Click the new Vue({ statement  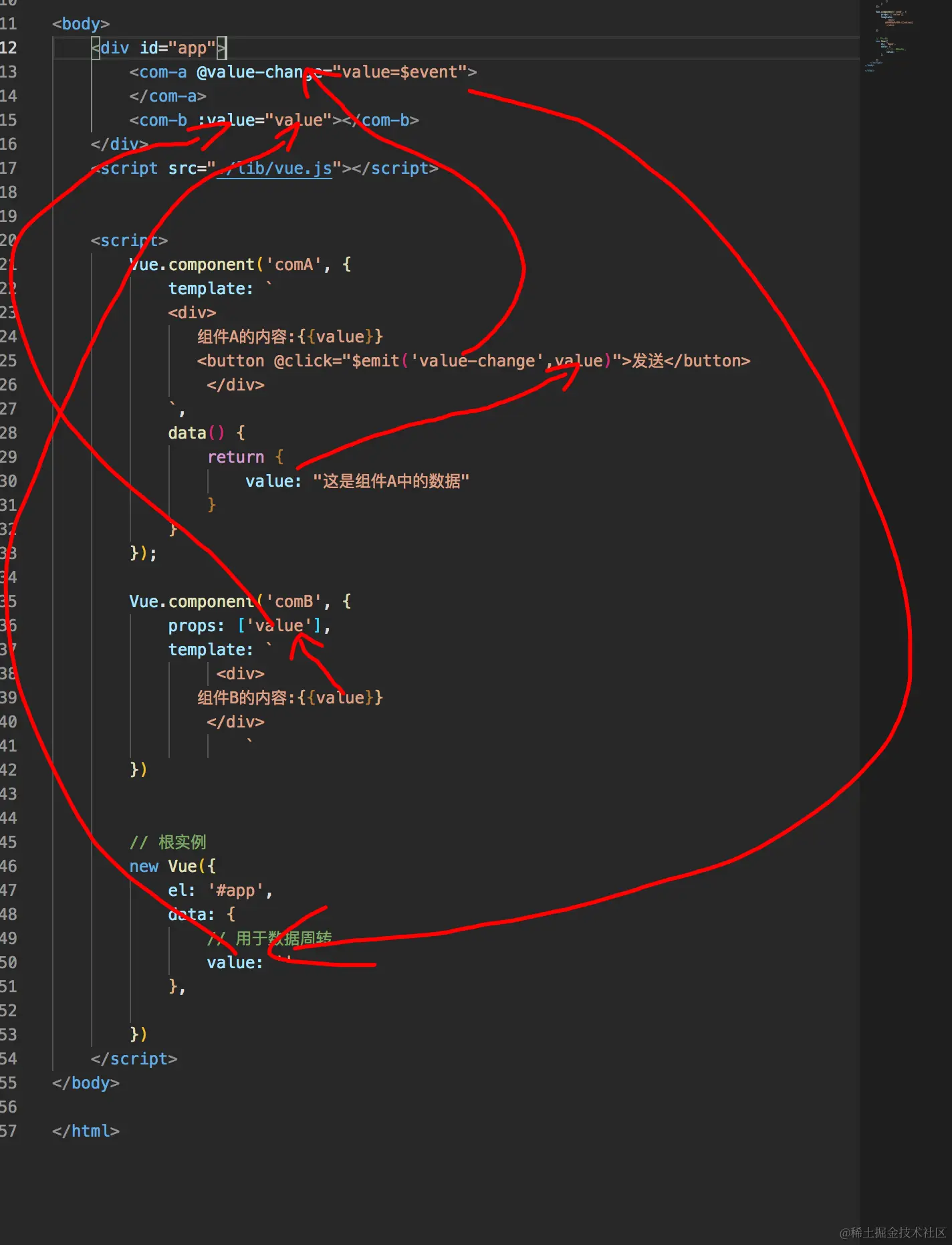coord(172,867)
